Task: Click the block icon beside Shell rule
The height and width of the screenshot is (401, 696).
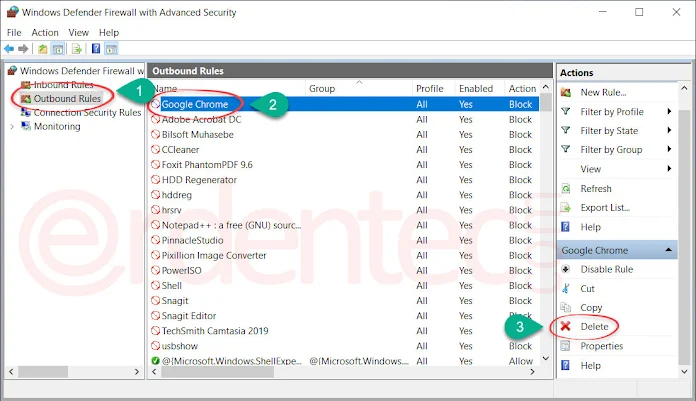Action: pyautogui.click(x=155, y=286)
